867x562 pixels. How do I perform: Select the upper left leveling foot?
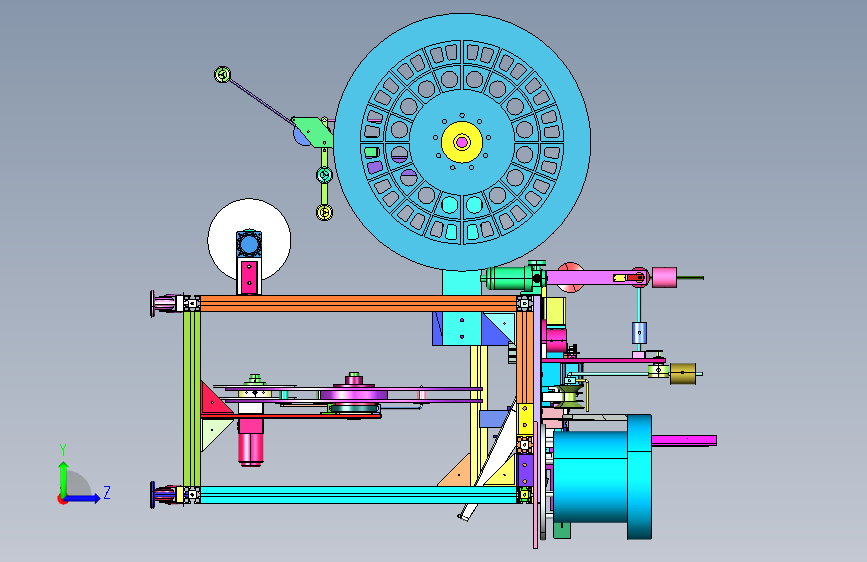pyautogui.click(x=166, y=303)
